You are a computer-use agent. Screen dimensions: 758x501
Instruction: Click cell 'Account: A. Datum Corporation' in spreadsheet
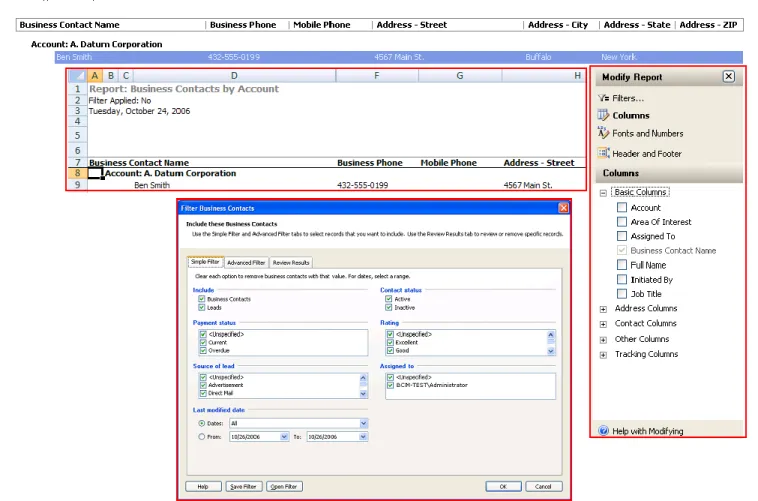pos(170,173)
